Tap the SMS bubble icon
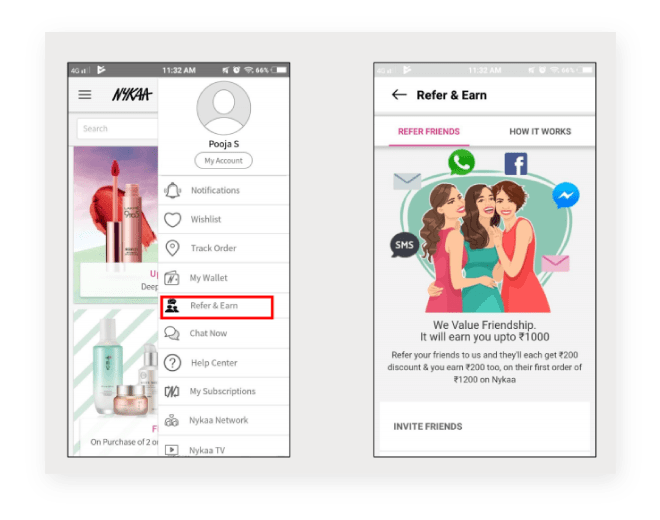Image resolution: width=660 pixels, height=520 pixels. coord(405,245)
